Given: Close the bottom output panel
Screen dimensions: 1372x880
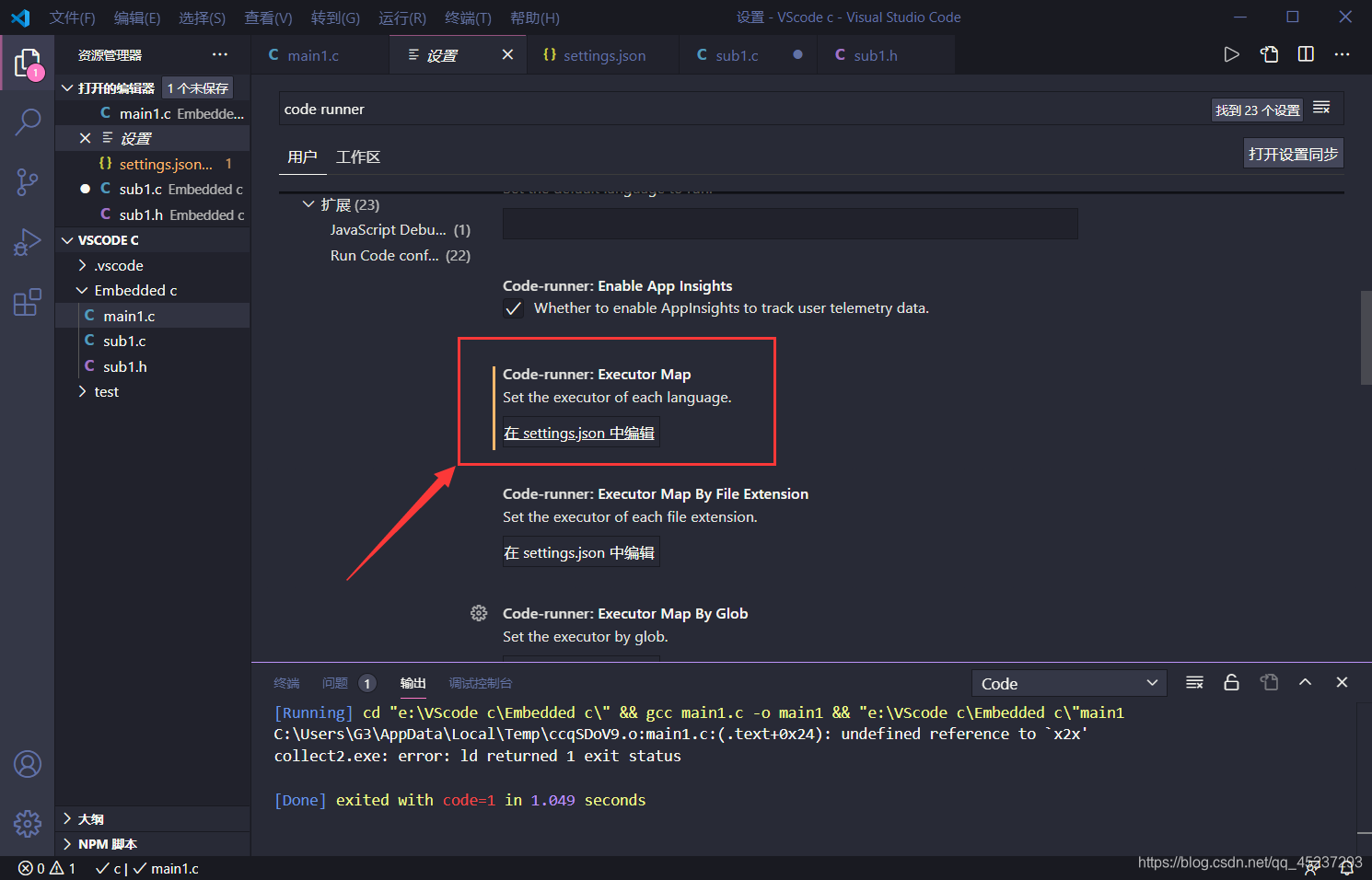Looking at the screenshot, I should click(x=1342, y=682).
